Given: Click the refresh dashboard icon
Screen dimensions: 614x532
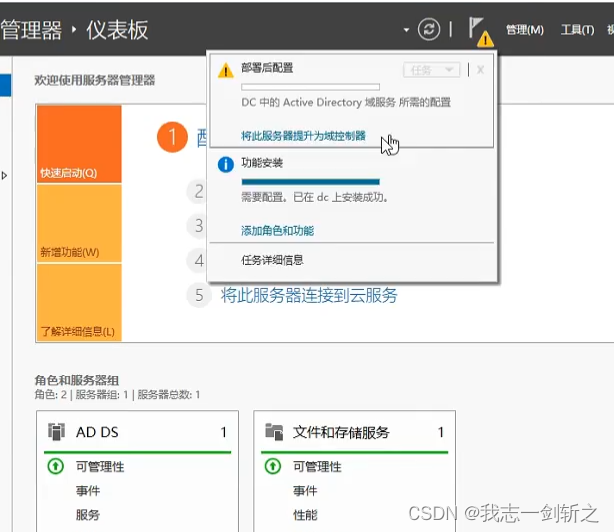Looking at the screenshot, I should coord(428,29).
